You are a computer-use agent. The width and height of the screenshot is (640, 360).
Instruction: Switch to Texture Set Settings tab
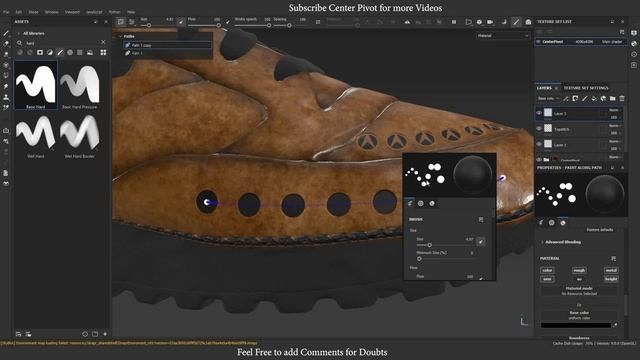pyautogui.click(x=586, y=88)
